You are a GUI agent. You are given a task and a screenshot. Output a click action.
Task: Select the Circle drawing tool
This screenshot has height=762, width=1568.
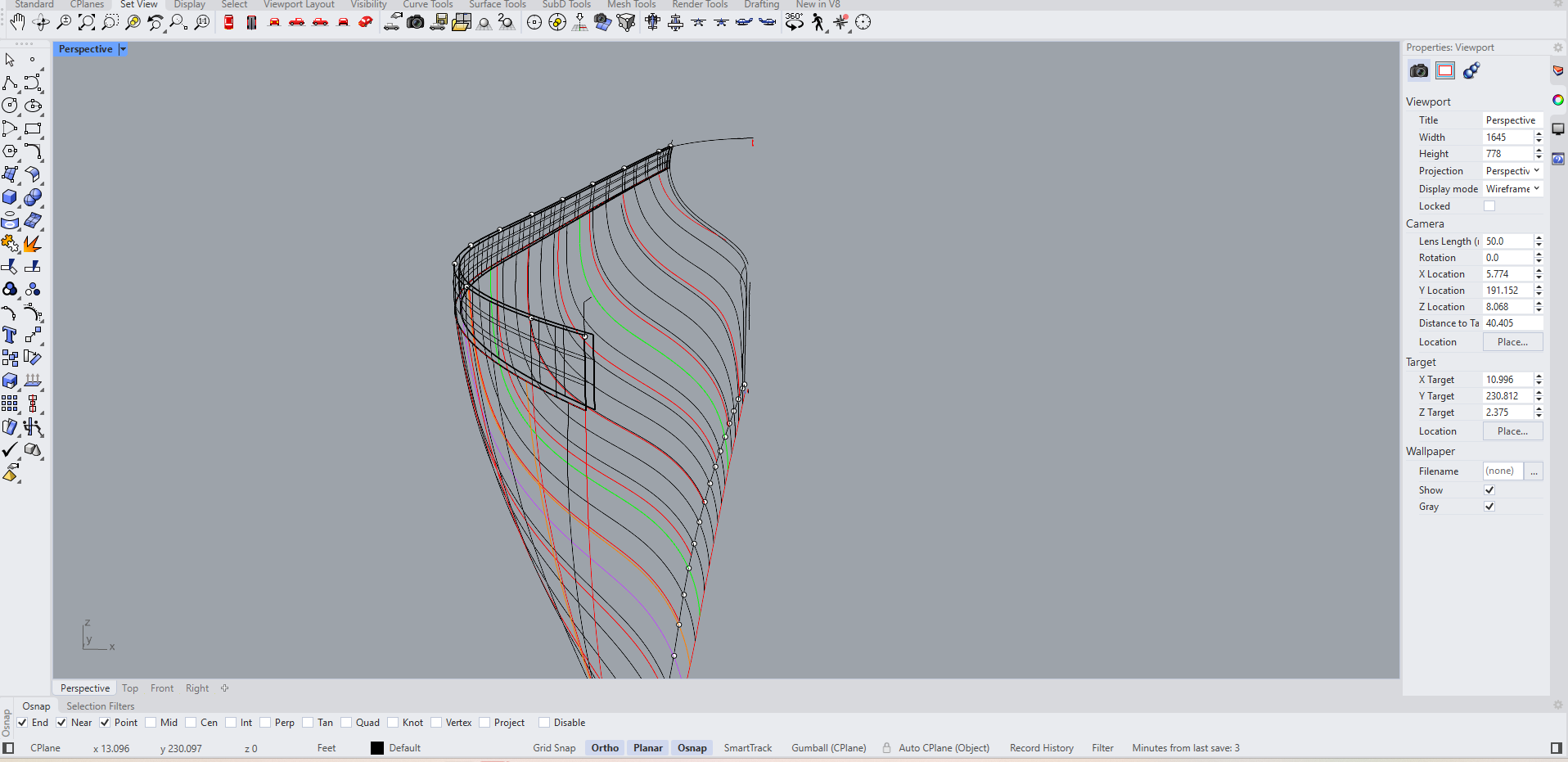[10, 106]
